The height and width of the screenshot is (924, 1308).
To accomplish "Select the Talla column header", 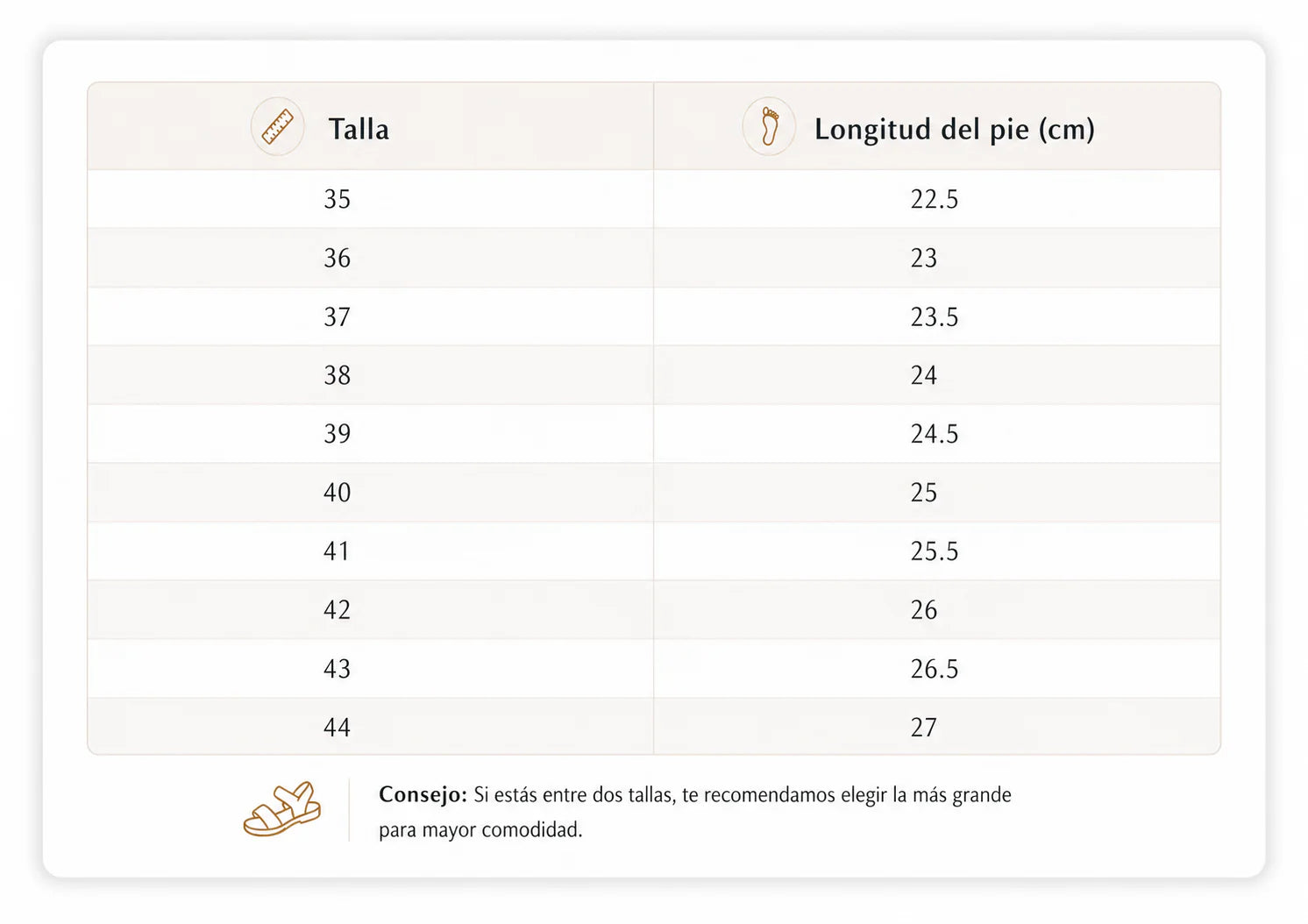I will tap(359, 129).
